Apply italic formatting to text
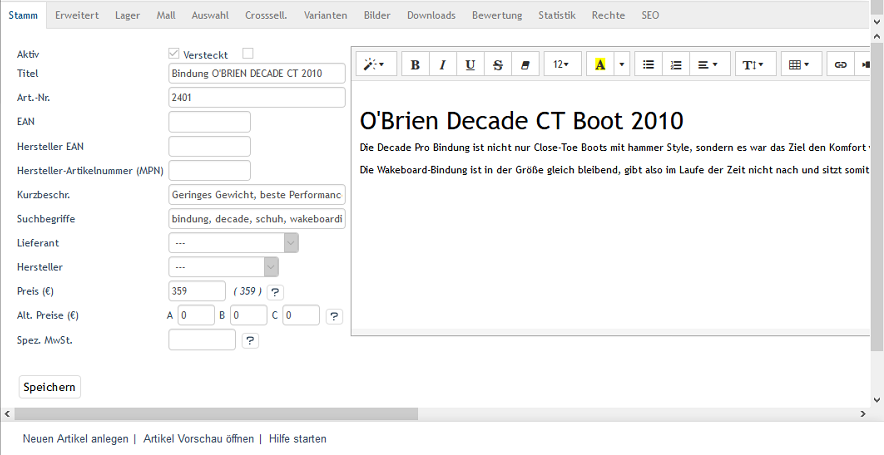The image size is (884, 455). [x=442, y=64]
